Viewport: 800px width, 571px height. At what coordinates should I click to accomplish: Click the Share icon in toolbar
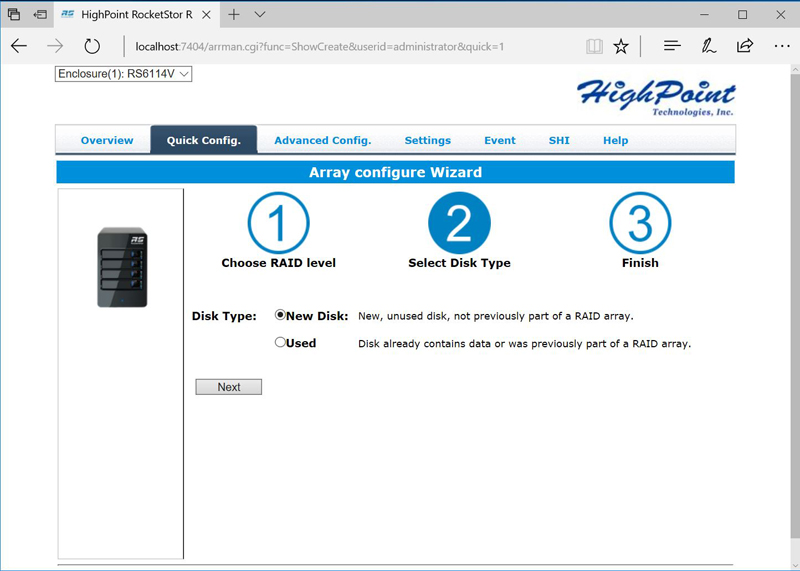(x=745, y=46)
